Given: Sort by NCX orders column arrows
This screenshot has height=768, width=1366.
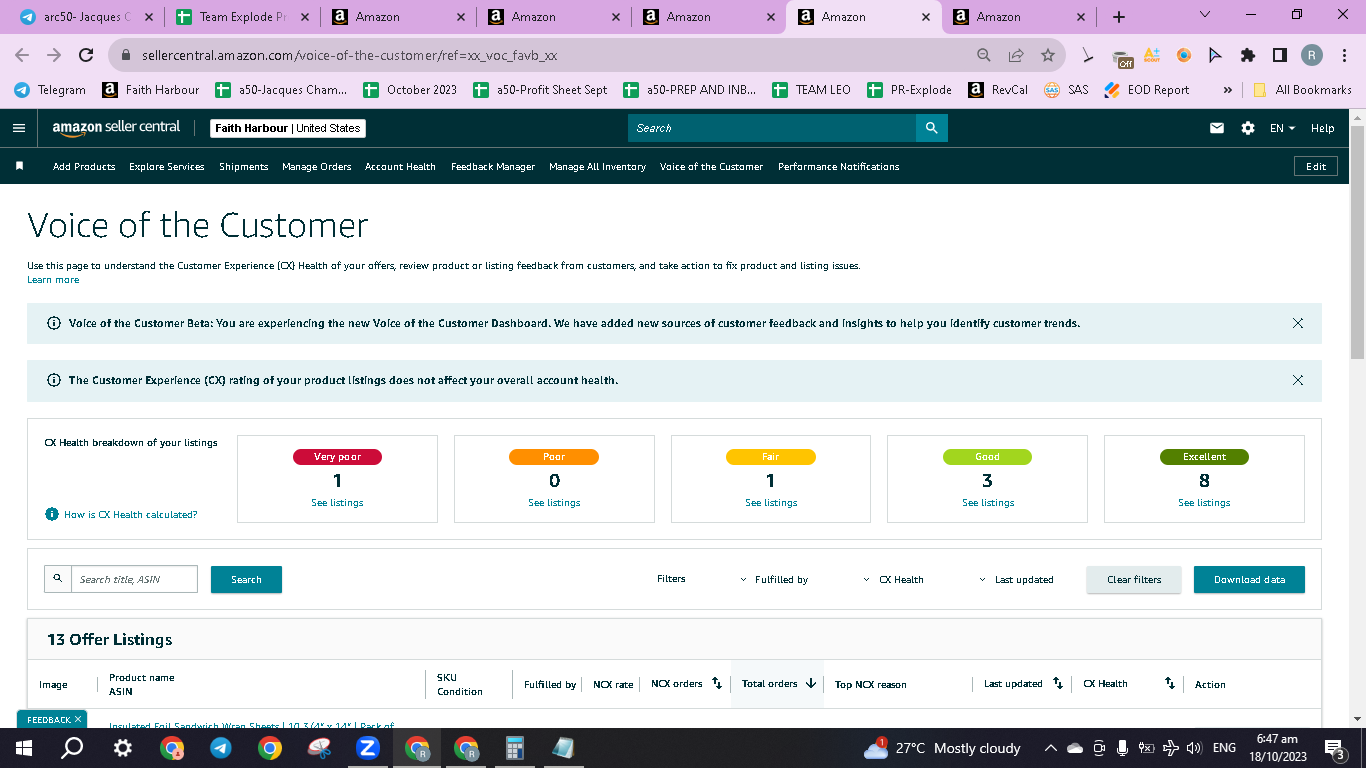Looking at the screenshot, I should click(x=717, y=684).
